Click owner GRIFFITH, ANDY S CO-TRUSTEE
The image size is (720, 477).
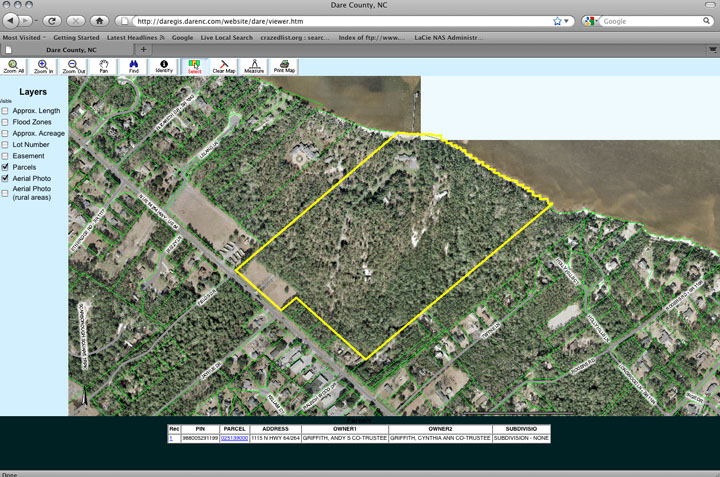(345, 438)
